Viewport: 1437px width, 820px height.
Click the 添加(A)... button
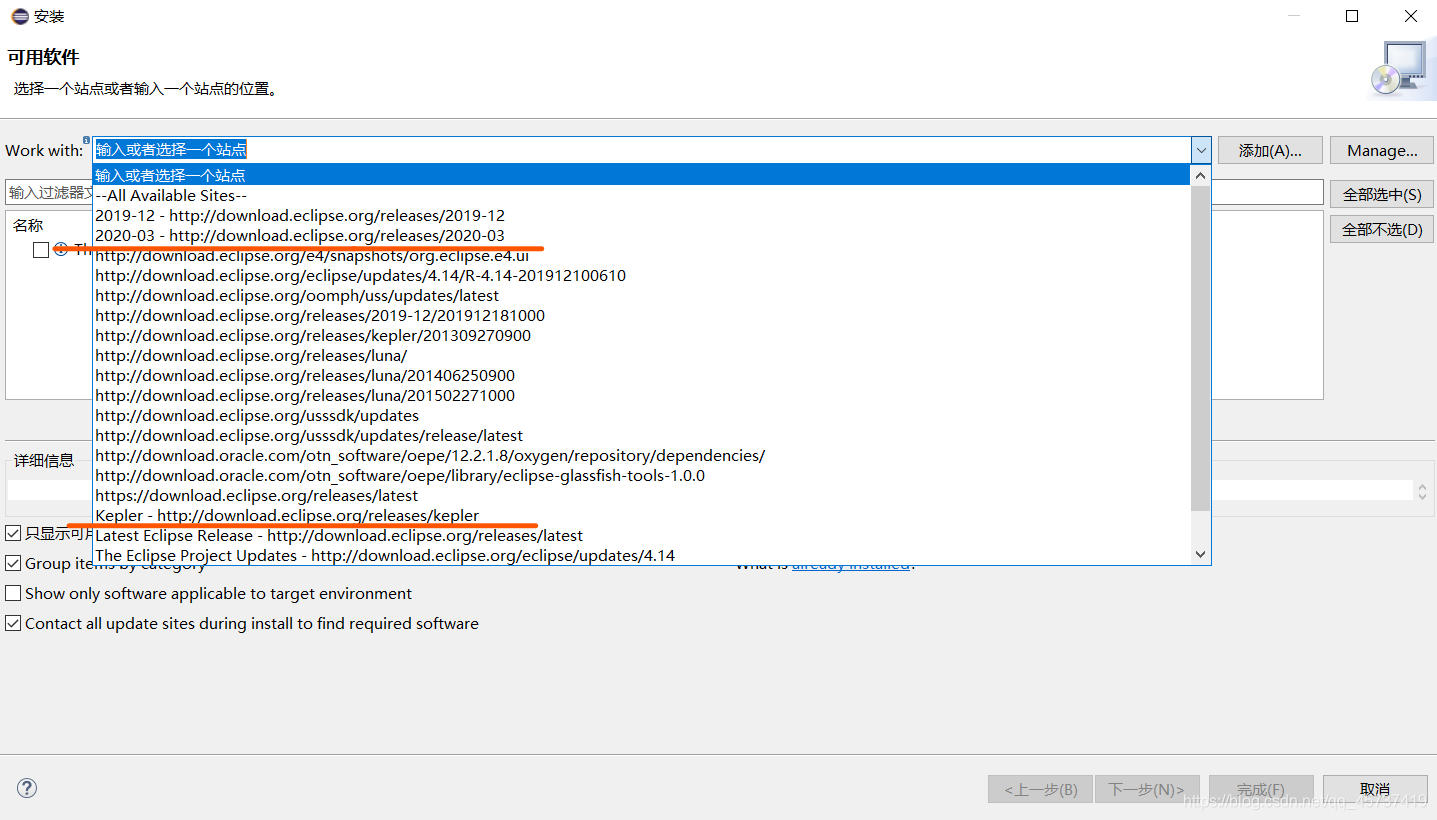(1270, 150)
